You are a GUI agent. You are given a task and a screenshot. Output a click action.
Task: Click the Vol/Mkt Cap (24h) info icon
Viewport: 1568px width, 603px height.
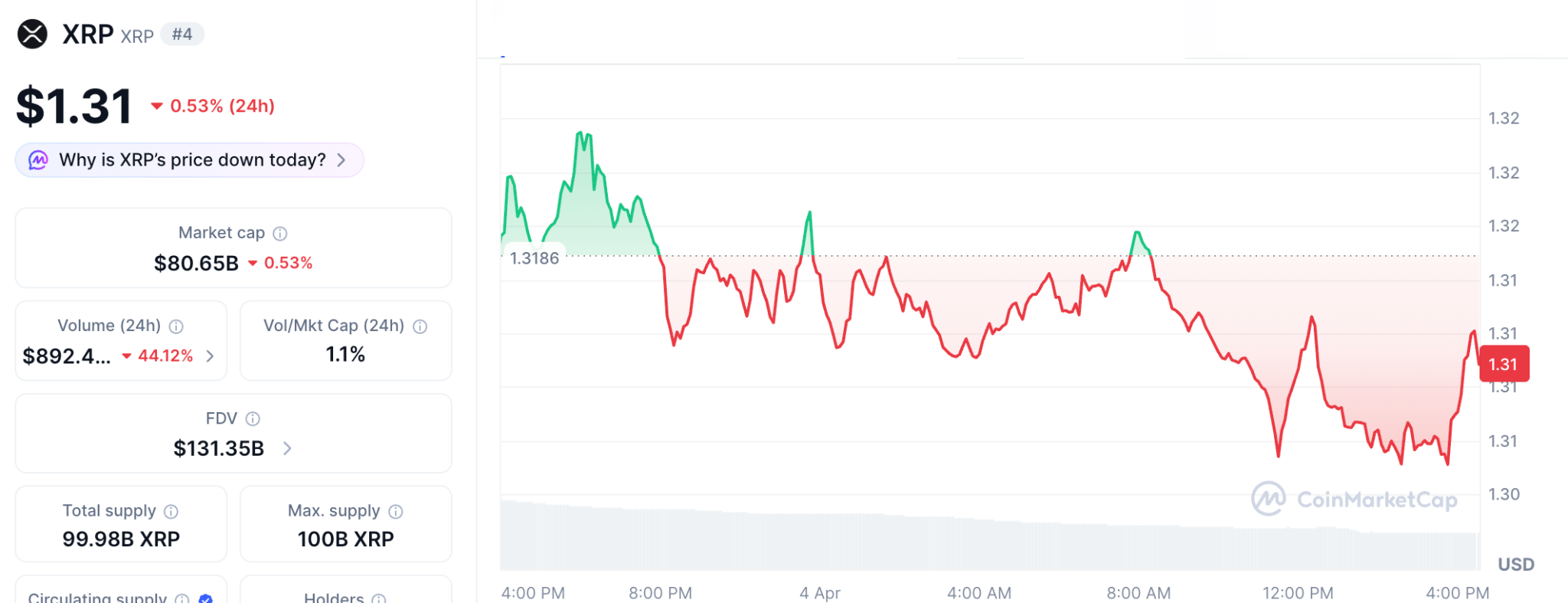click(420, 326)
